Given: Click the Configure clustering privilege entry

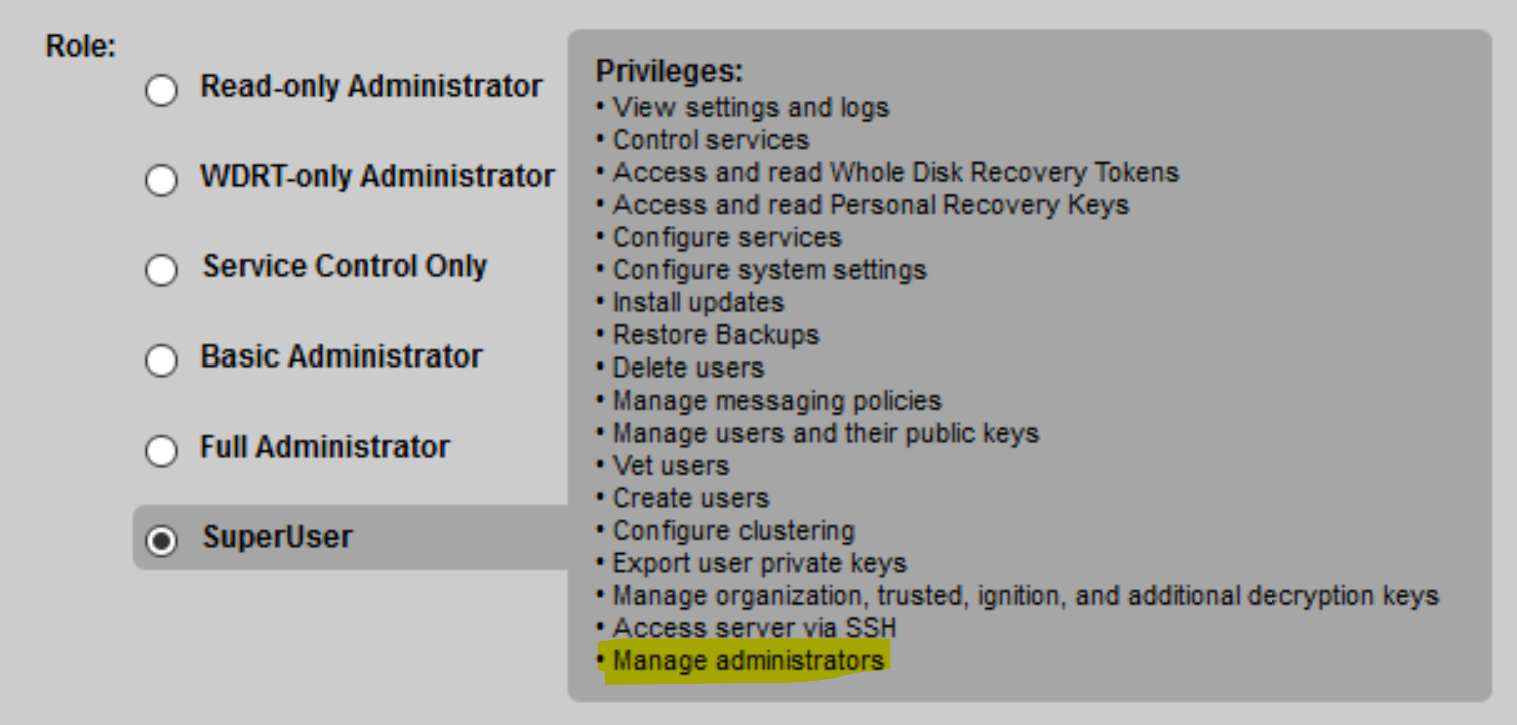Looking at the screenshot, I should [733, 530].
